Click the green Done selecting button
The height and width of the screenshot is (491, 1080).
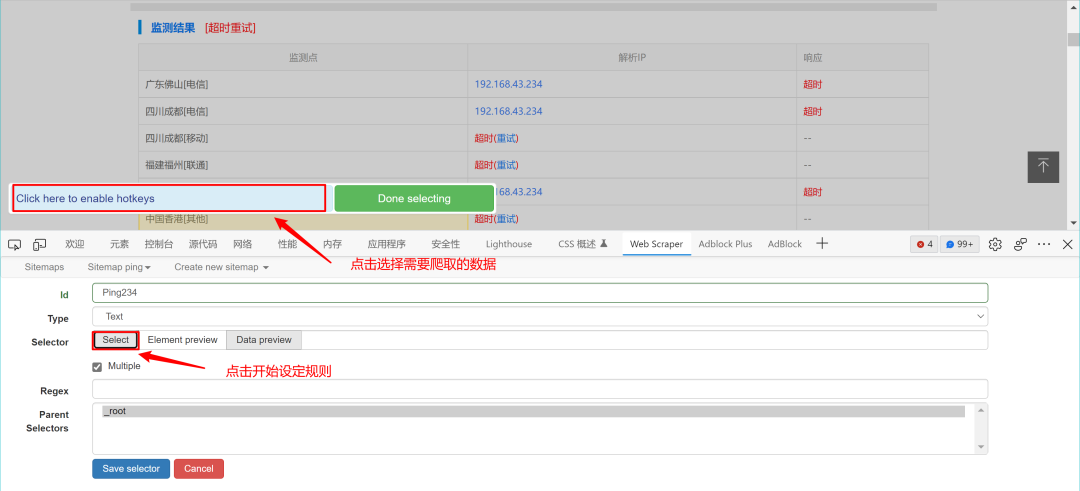[x=414, y=198]
